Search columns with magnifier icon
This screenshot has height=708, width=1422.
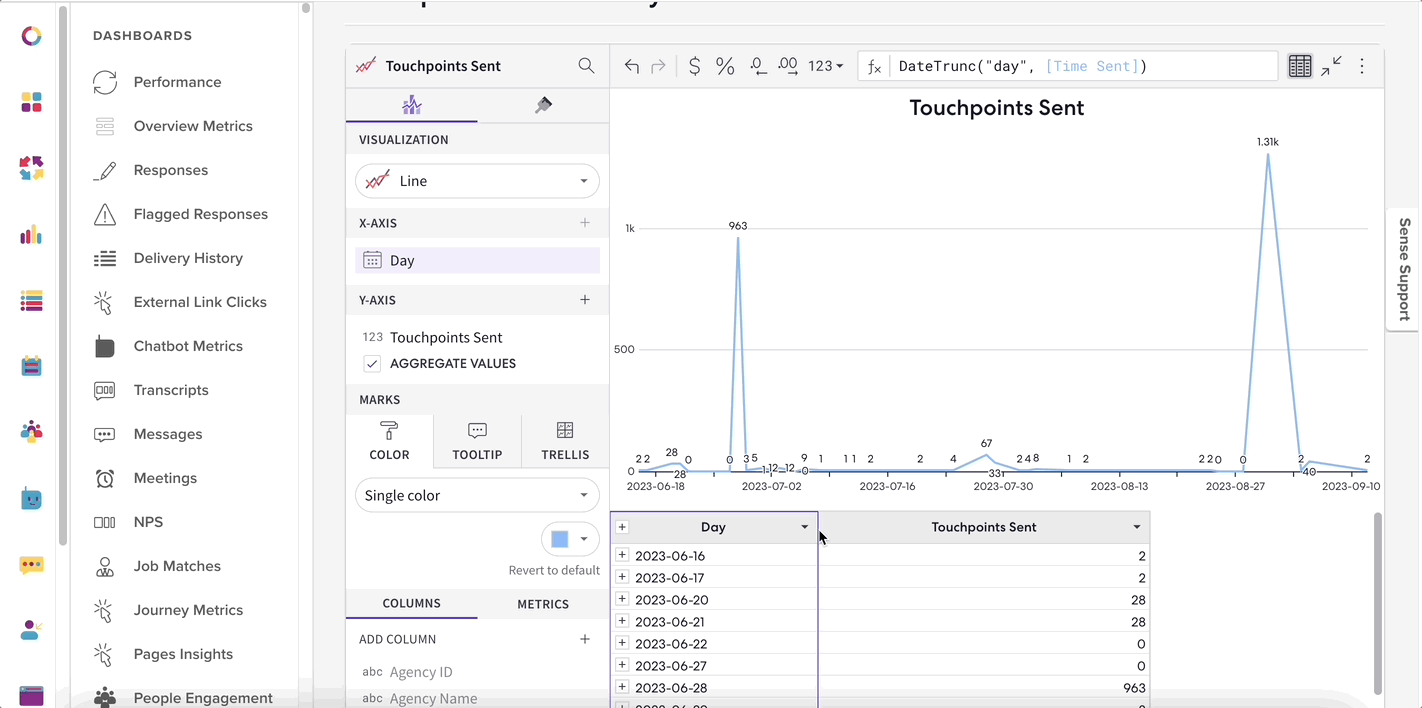tap(586, 65)
